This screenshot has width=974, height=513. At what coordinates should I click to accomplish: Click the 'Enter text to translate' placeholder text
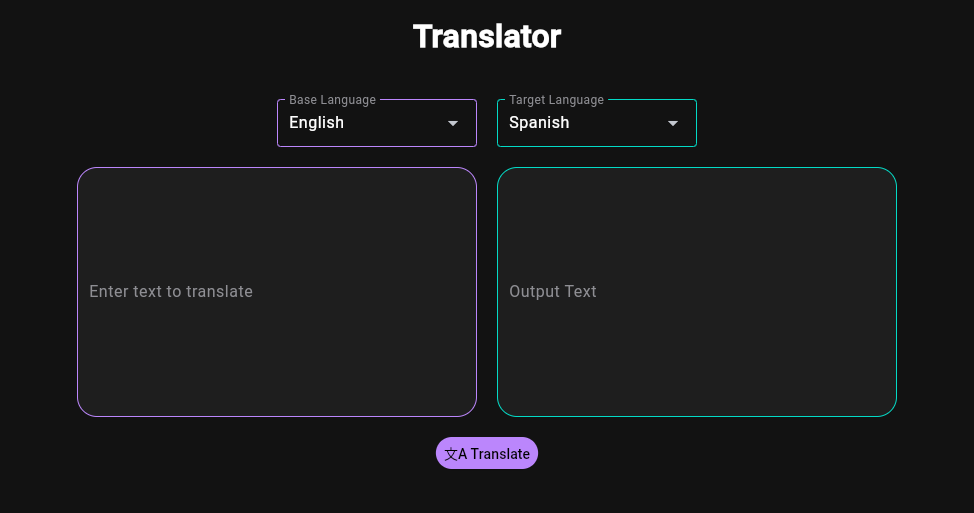pos(171,292)
